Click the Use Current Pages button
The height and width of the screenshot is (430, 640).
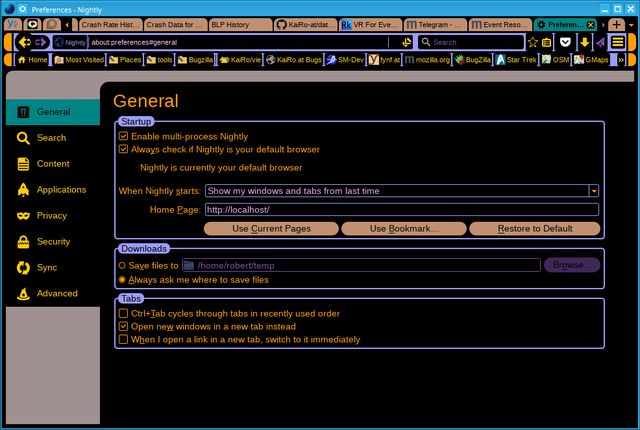point(271,228)
